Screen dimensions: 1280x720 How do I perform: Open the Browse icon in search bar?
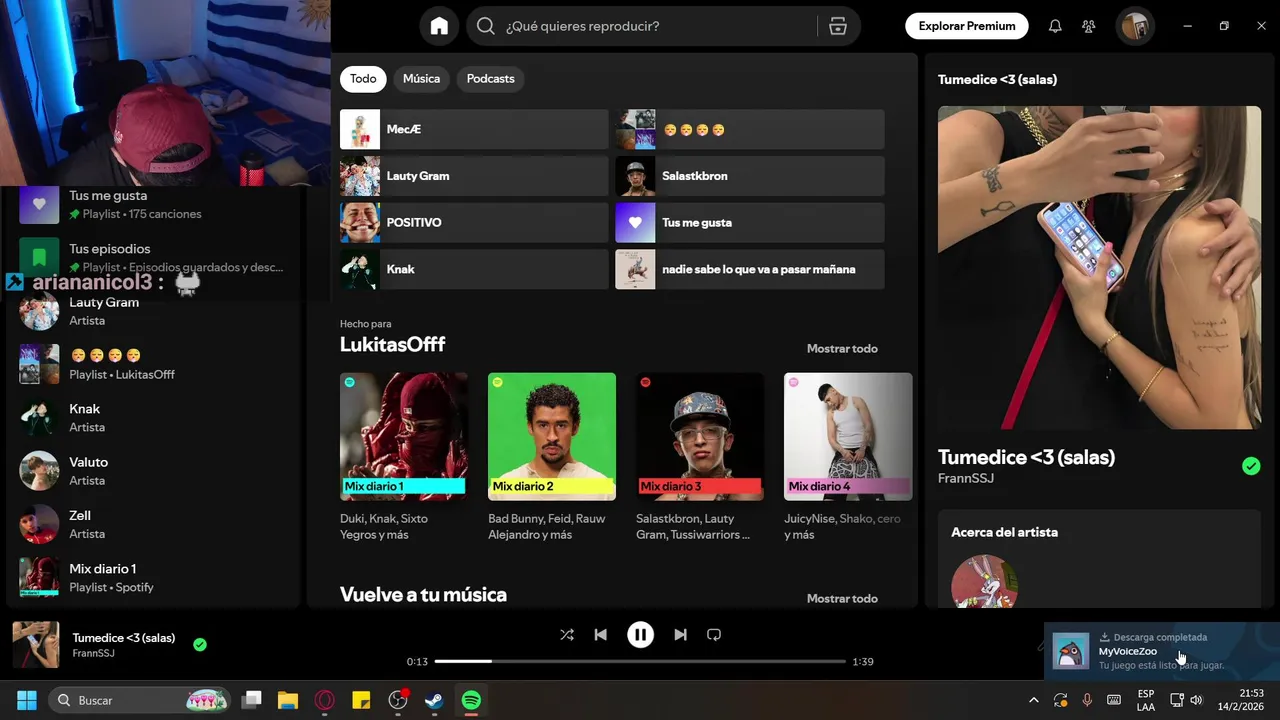pyautogui.click(x=838, y=26)
